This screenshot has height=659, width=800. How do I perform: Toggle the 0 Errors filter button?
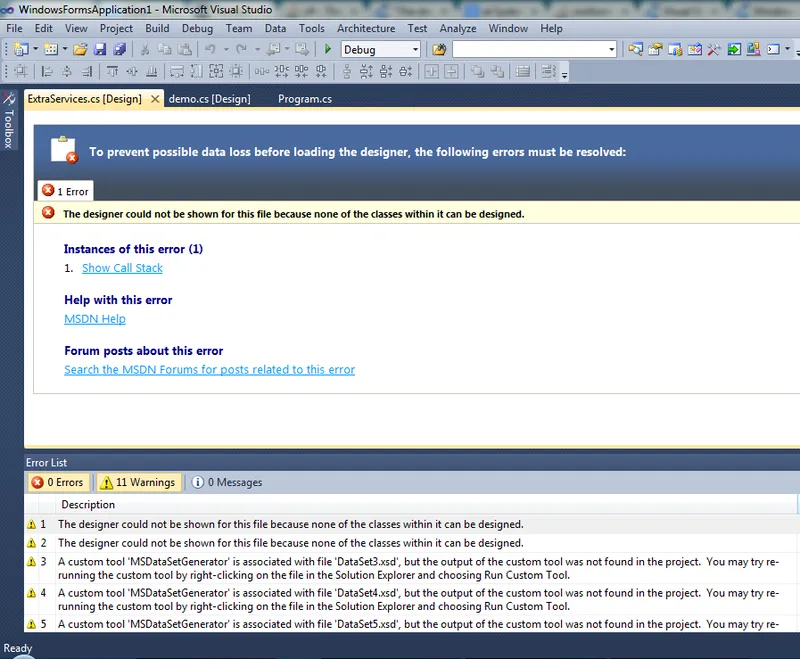pyautogui.click(x=58, y=482)
